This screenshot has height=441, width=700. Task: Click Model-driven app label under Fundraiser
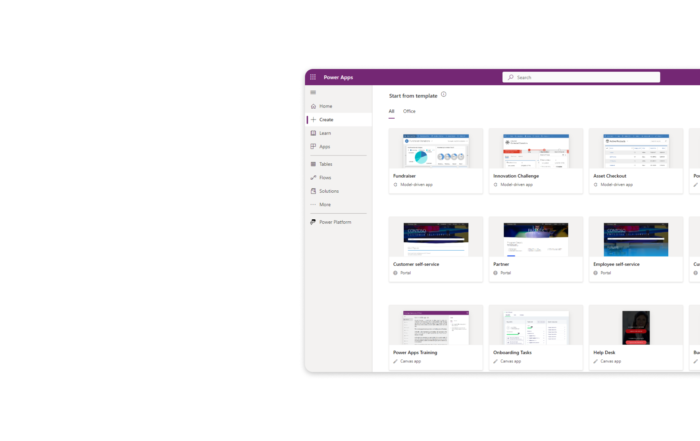417,185
